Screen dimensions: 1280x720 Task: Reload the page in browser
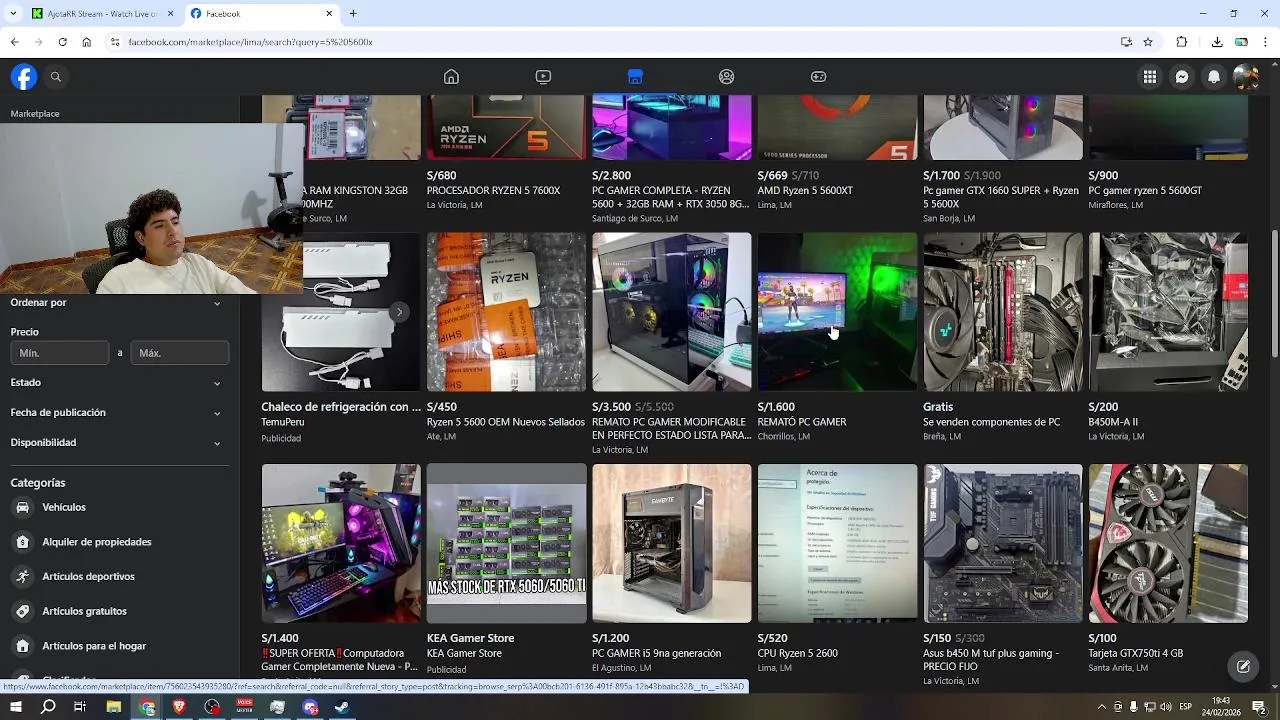[x=62, y=42]
